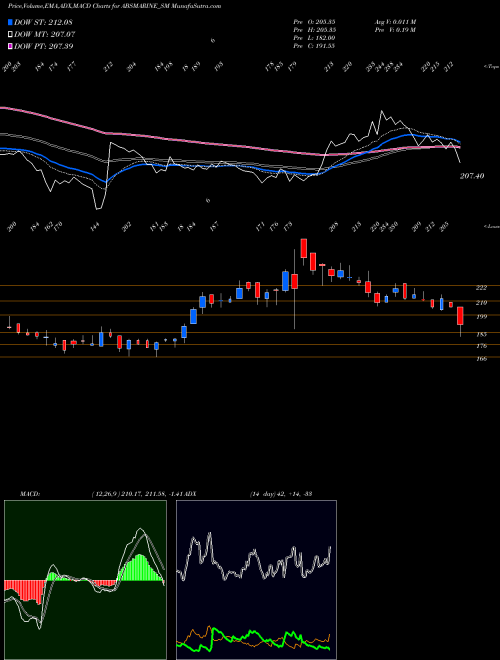Viewport: 500px width, 660px height.
Task: Select the 'DOW ST: 212.08' legend text
Action: tap(43, 22)
